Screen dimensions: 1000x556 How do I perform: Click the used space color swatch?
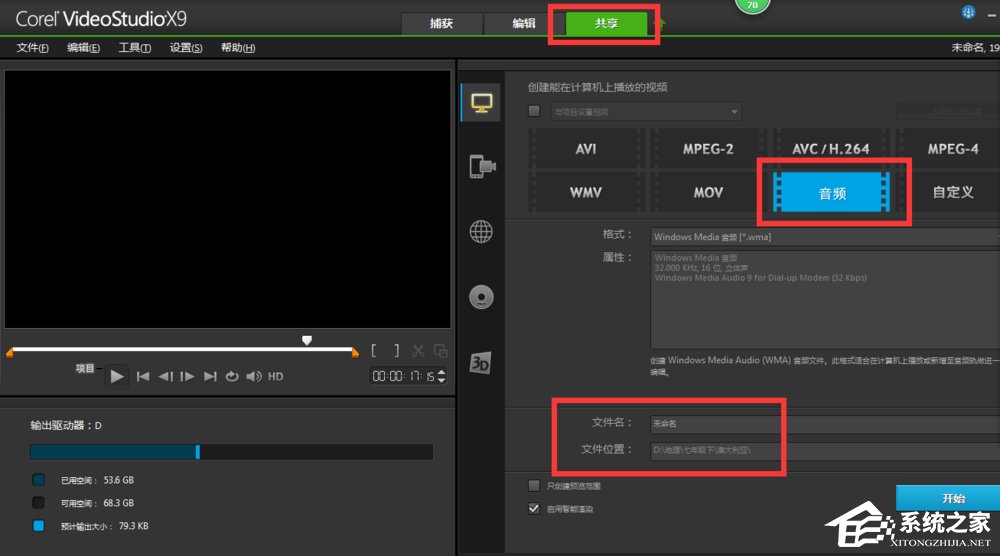(x=38, y=479)
